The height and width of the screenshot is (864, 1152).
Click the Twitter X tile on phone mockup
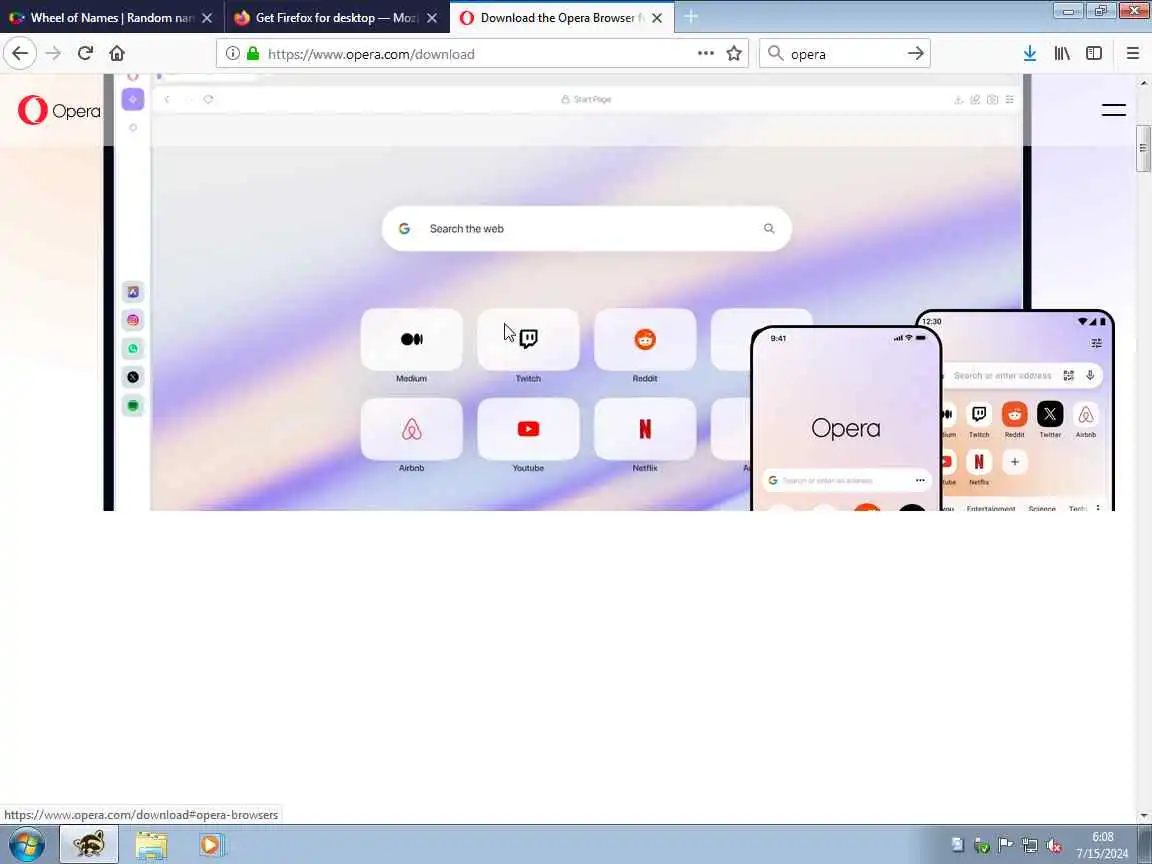tap(1050, 414)
